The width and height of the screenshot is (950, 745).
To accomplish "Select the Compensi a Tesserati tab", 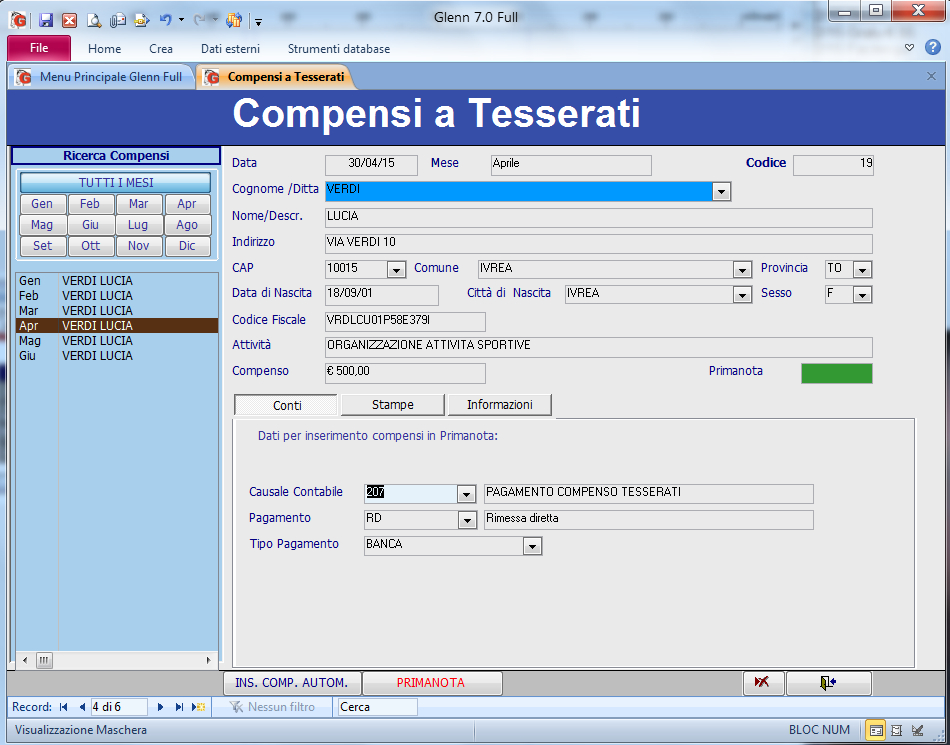I will coord(276,77).
